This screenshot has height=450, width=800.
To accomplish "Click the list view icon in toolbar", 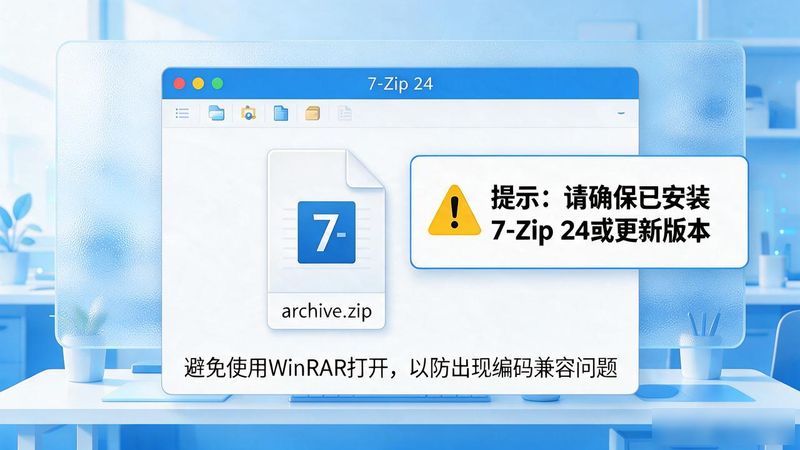I will [182, 113].
